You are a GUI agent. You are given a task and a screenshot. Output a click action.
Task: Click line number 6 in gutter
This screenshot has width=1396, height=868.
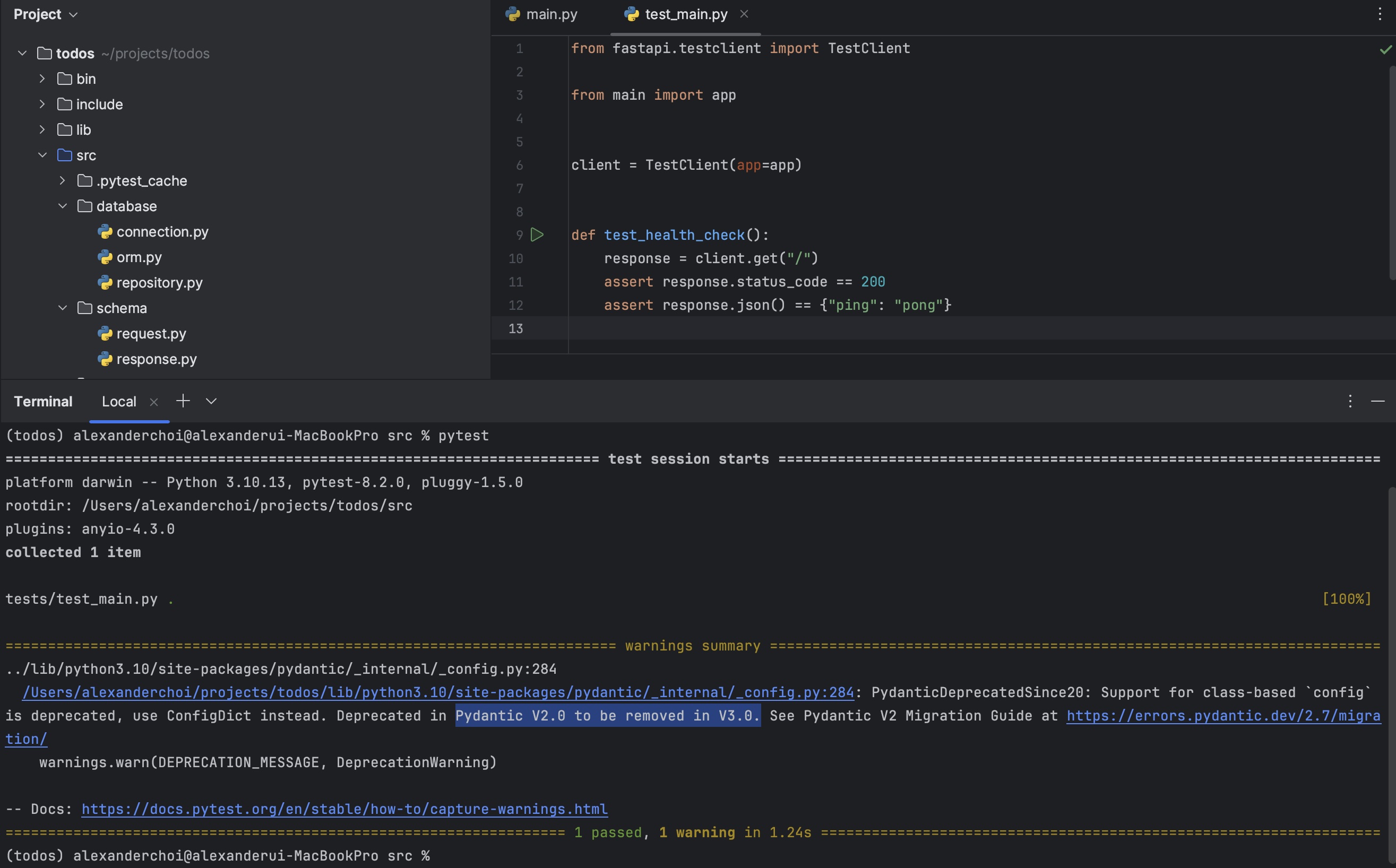tap(519, 165)
